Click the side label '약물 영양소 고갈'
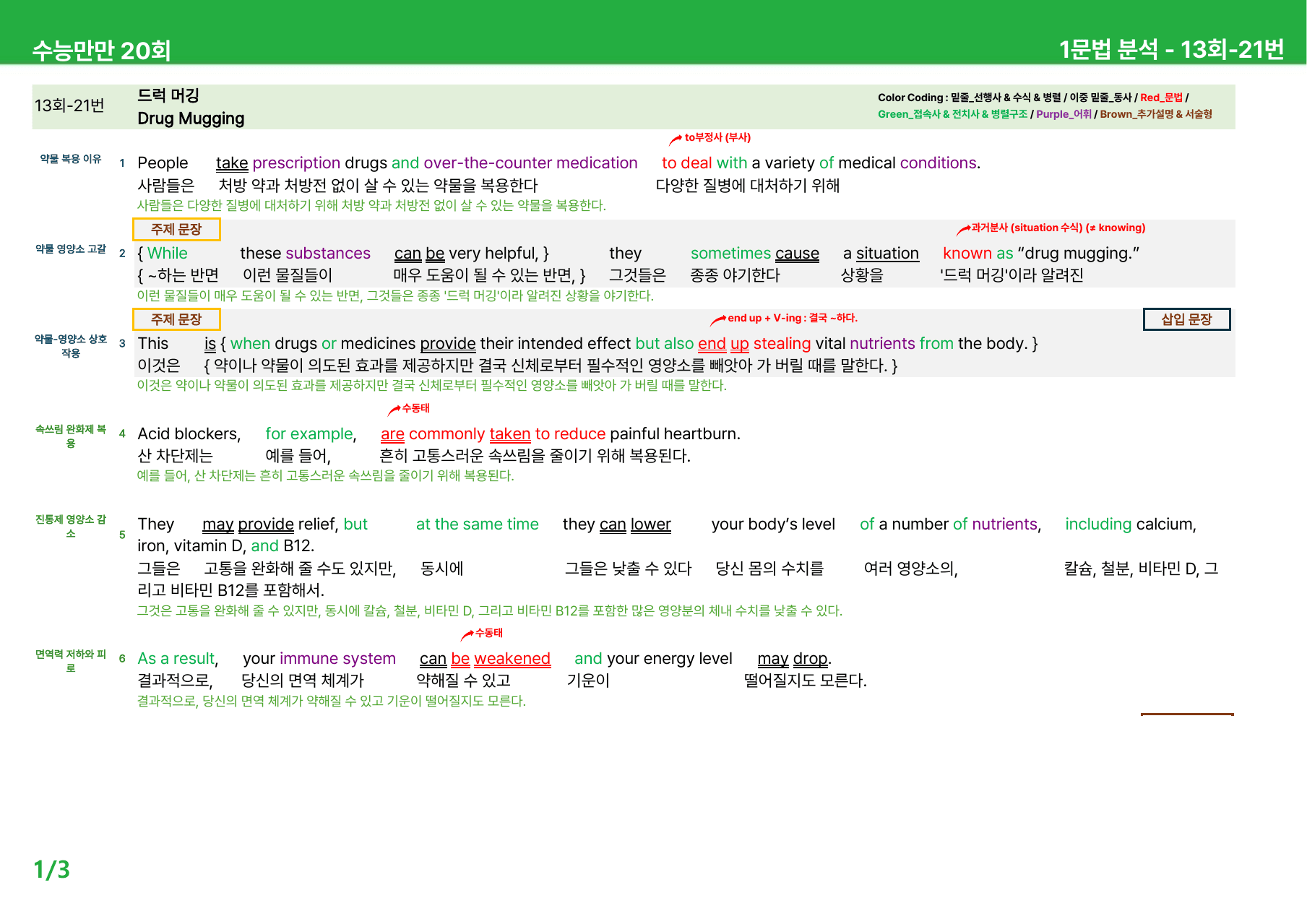This screenshot has width=1307, height=924. [71, 249]
